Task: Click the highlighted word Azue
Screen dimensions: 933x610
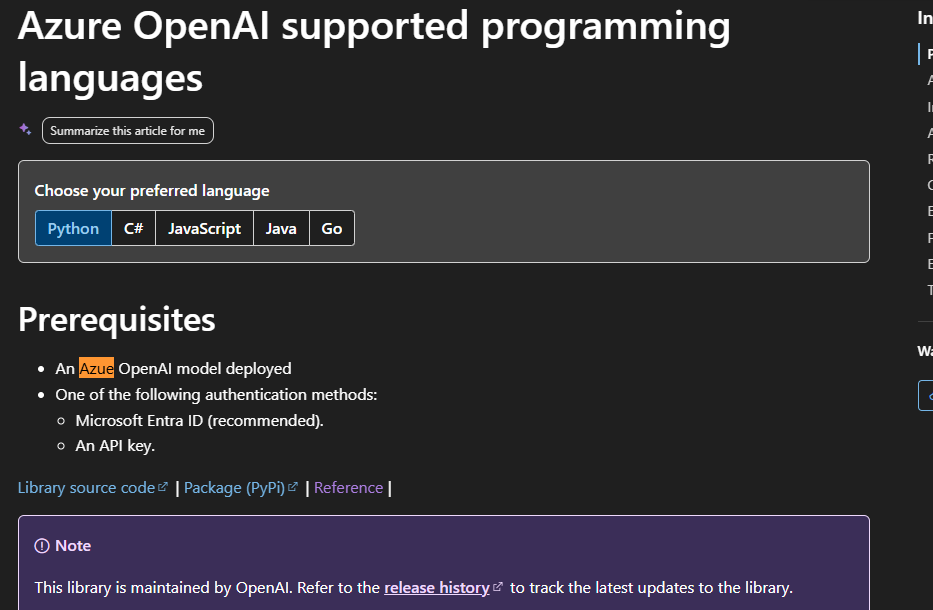Action: (x=96, y=369)
